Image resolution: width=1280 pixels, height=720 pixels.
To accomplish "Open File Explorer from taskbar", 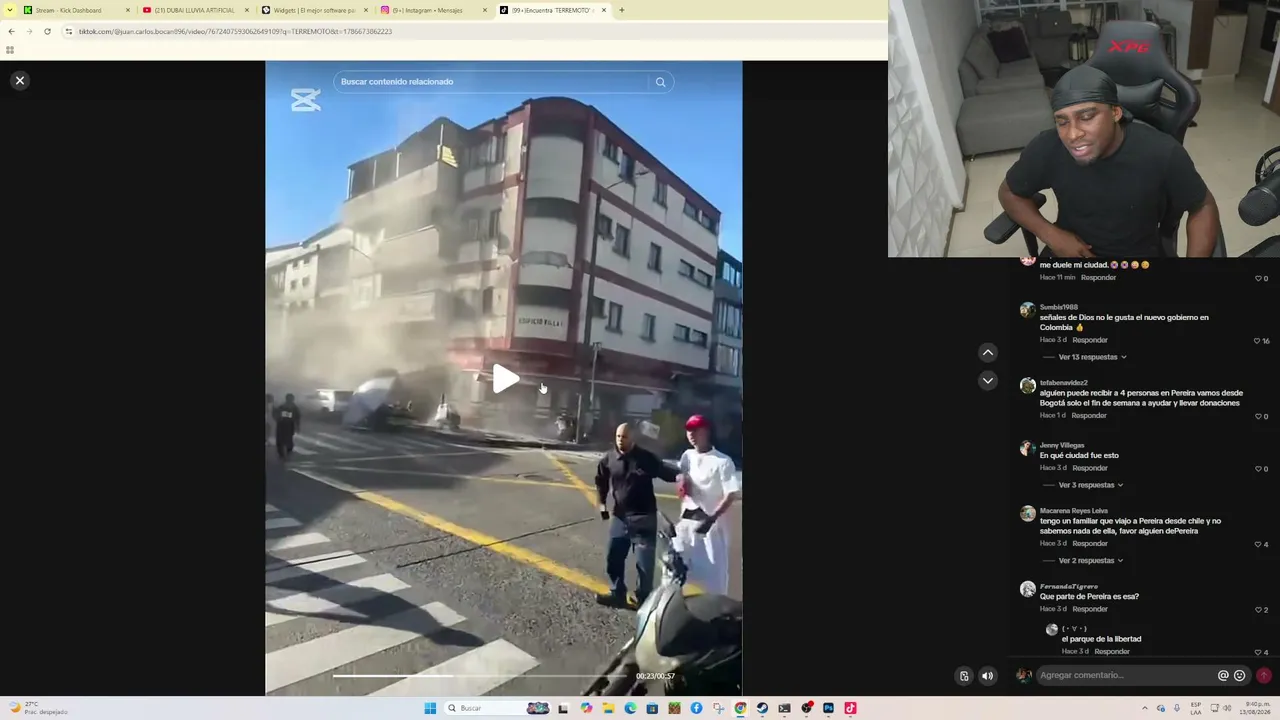I will 608,708.
